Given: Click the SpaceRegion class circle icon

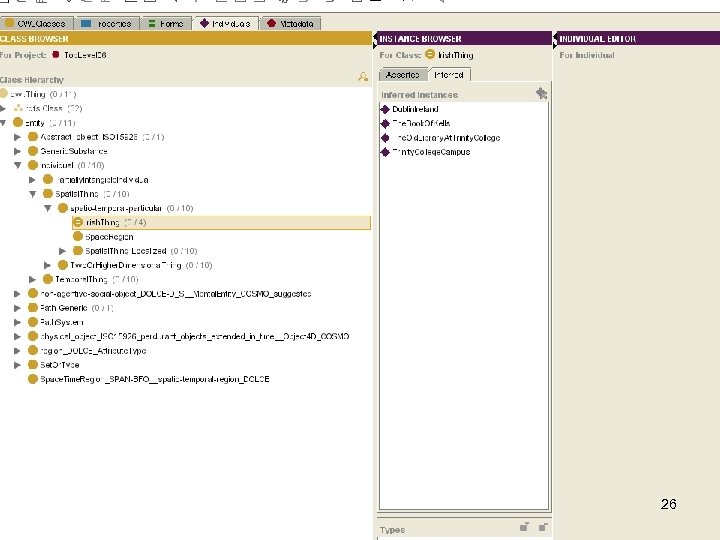Looking at the screenshot, I should [x=78, y=236].
